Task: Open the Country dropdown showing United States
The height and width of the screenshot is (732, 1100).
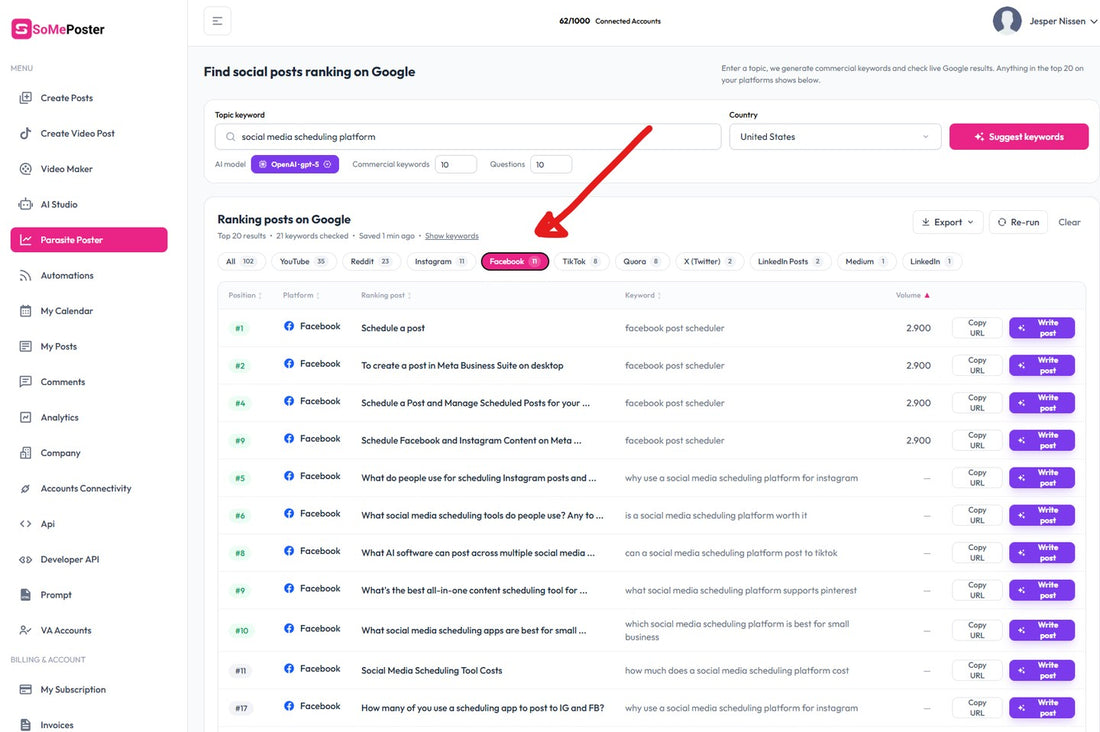Action: (x=834, y=137)
